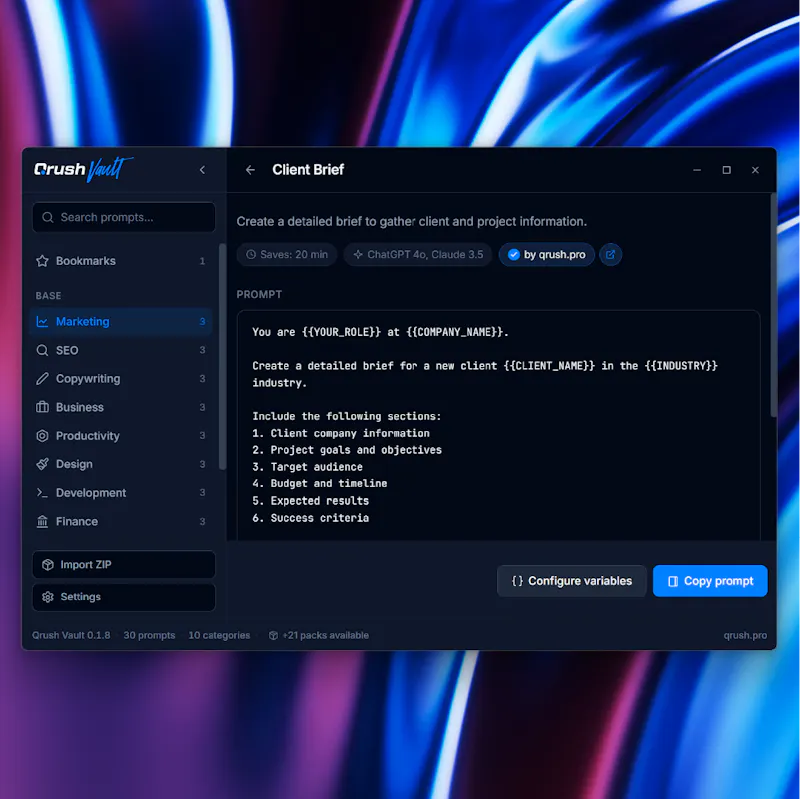Collapse the sidebar with the chevron arrow
Image resolution: width=800 pixels, height=799 pixels.
click(x=203, y=170)
